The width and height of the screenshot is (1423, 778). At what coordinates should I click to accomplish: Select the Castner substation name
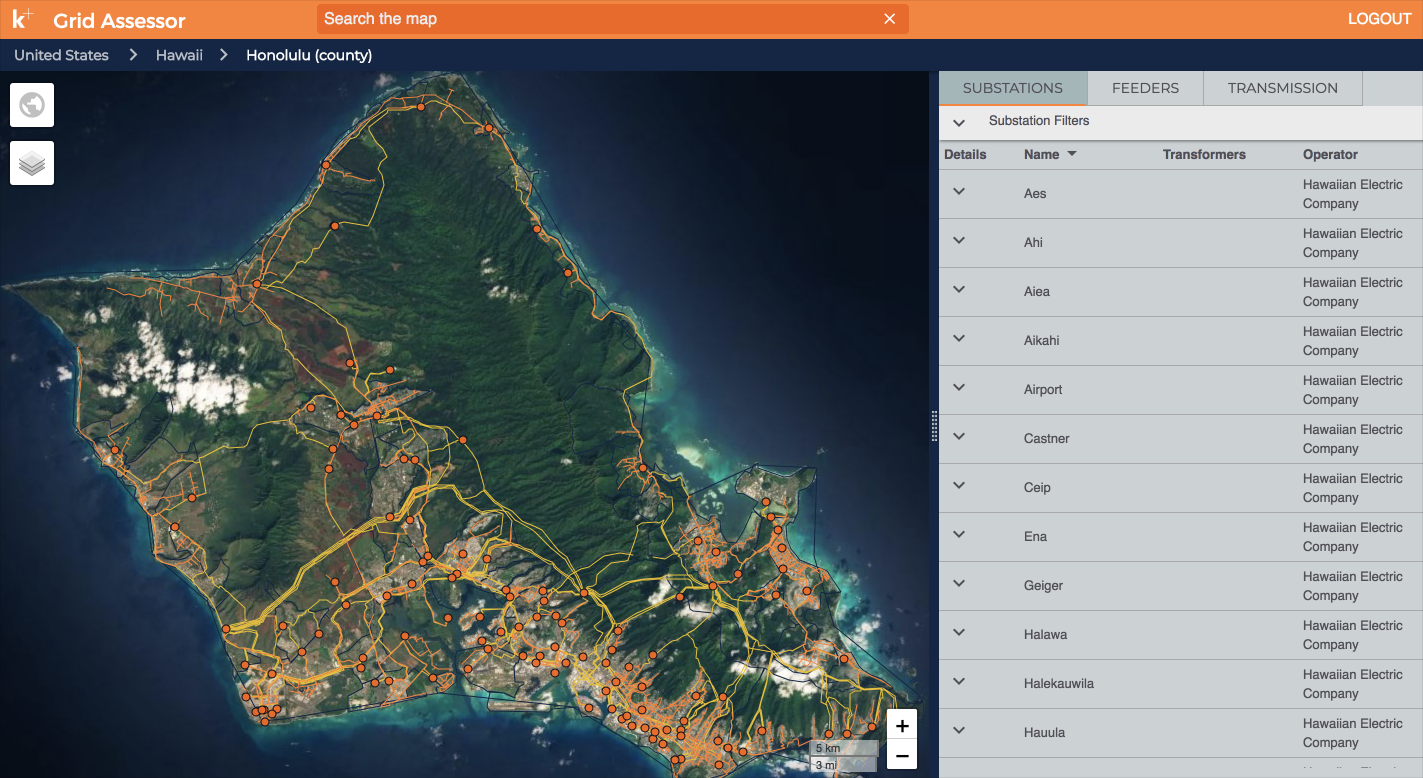coord(1047,439)
